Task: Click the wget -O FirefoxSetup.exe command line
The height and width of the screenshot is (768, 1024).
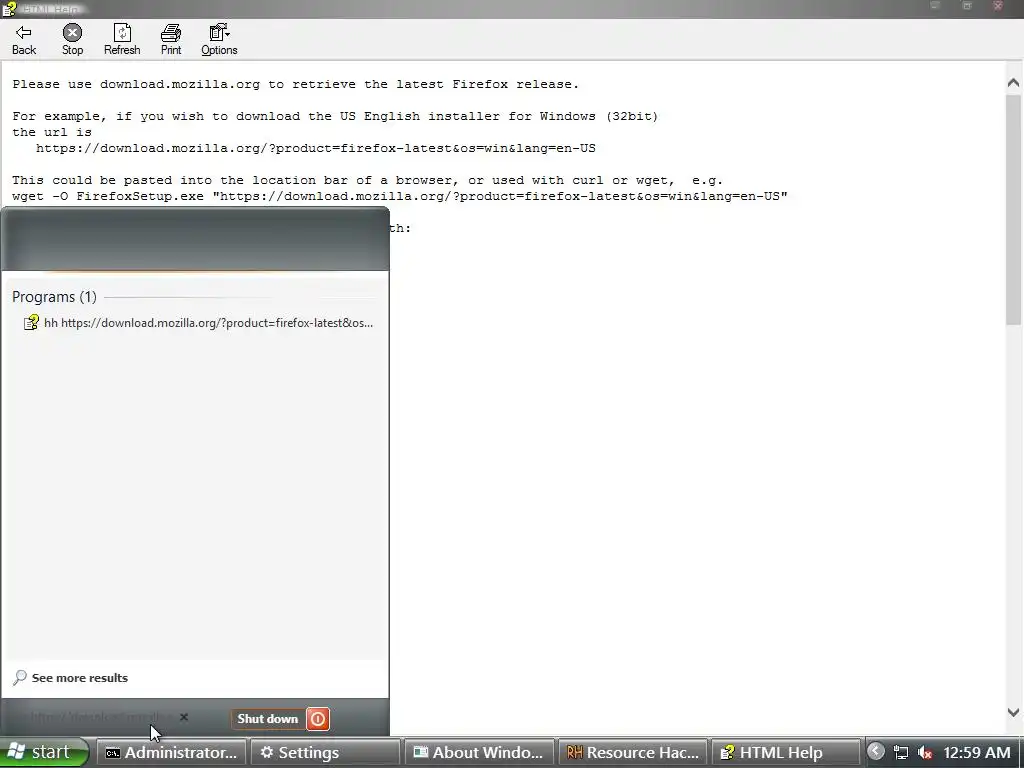Action: coord(400,196)
